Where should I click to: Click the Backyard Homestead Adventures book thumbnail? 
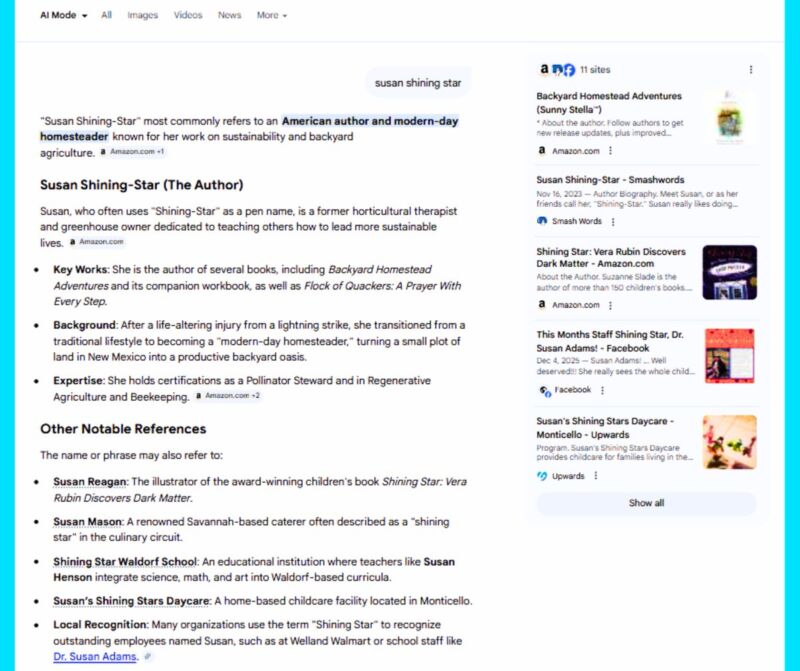tap(729, 118)
